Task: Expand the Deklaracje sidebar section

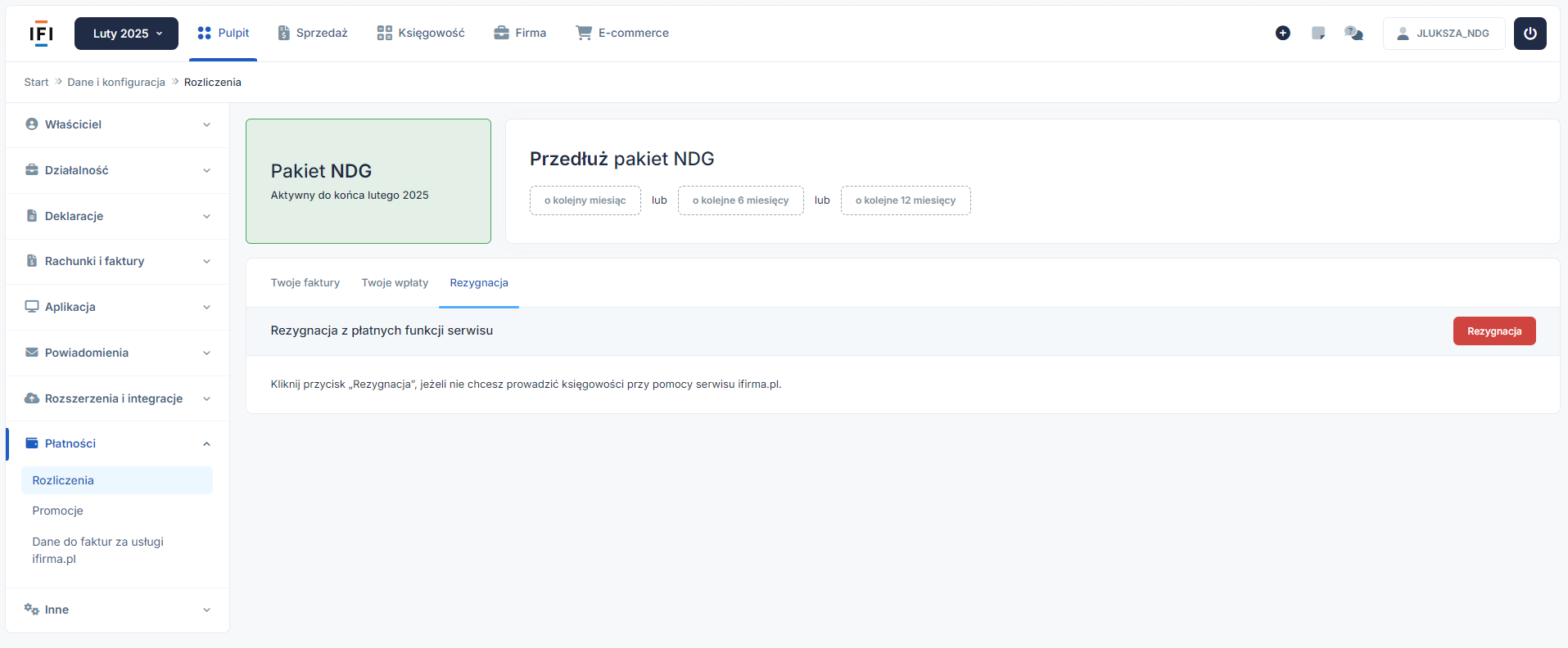Action: [117, 216]
